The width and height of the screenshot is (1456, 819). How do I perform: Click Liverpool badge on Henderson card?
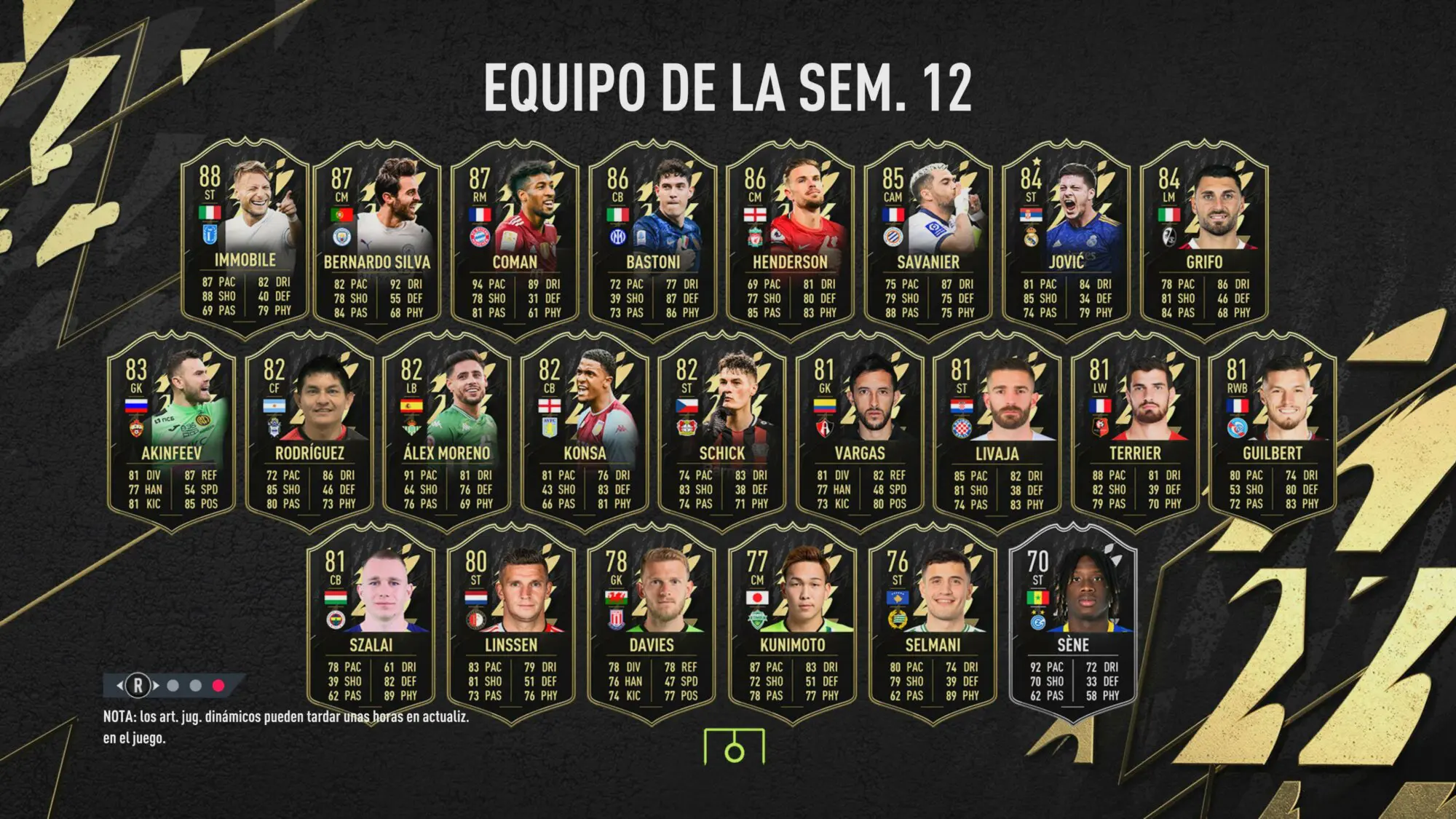(x=755, y=236)
